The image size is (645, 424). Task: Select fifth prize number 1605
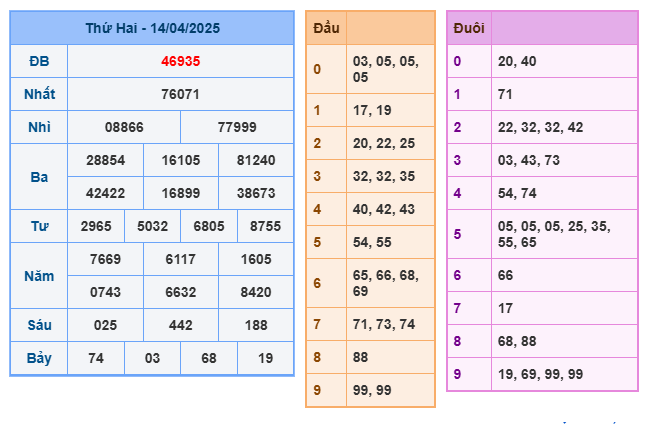(x=256, y=259)
